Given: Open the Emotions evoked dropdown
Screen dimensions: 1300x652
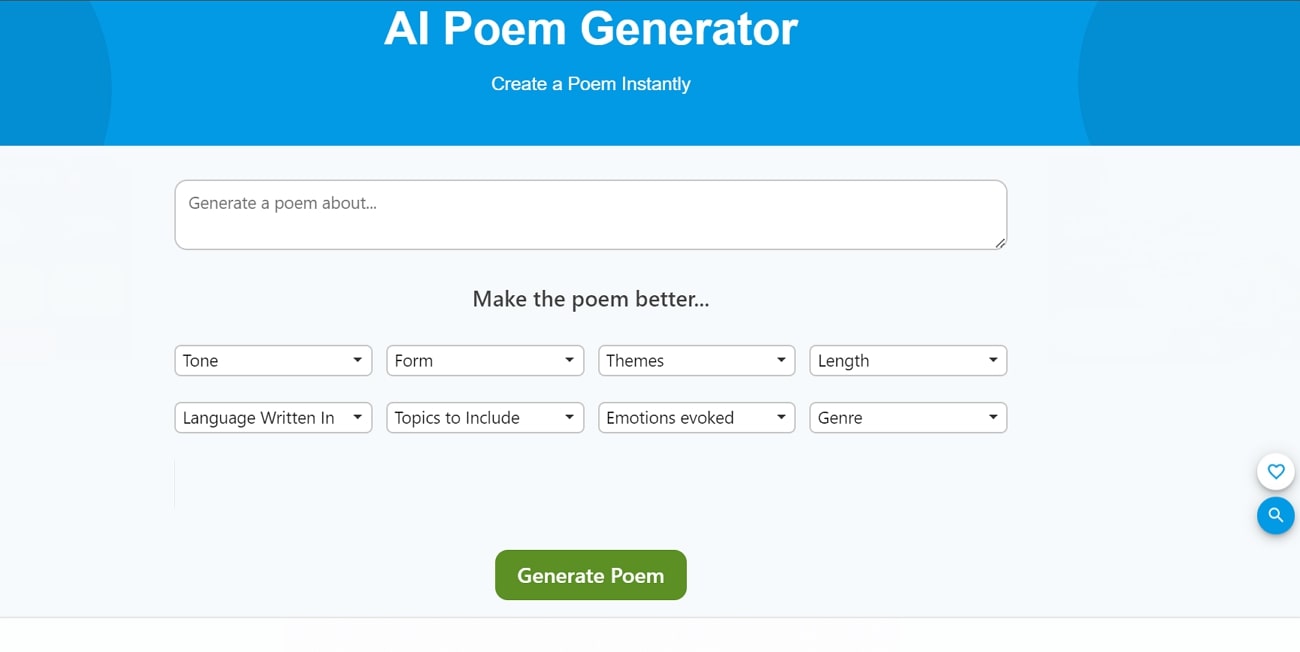Looking at the screenshot, I should tap(696, 417).
